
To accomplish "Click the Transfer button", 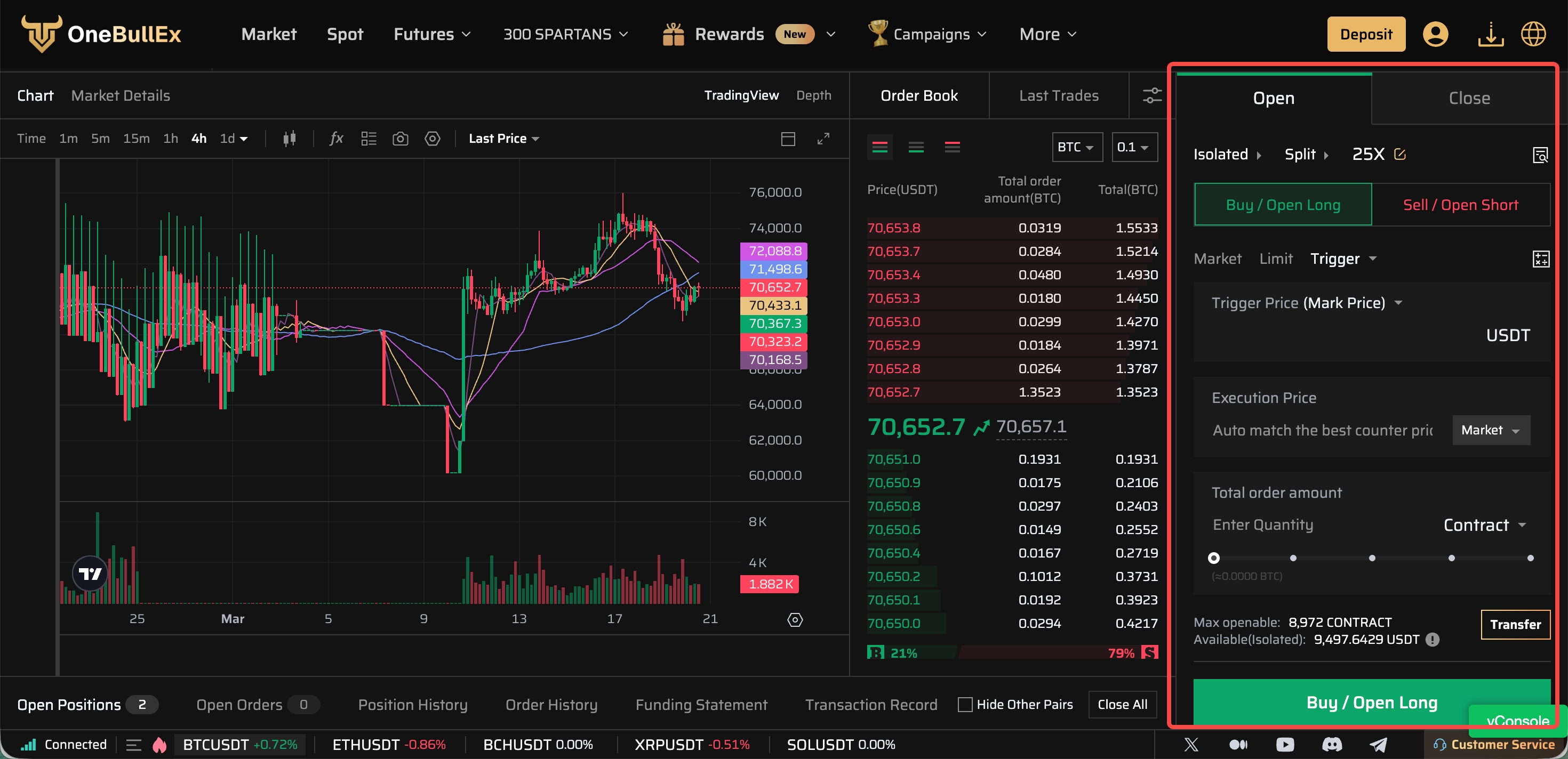I will 1515,625.
